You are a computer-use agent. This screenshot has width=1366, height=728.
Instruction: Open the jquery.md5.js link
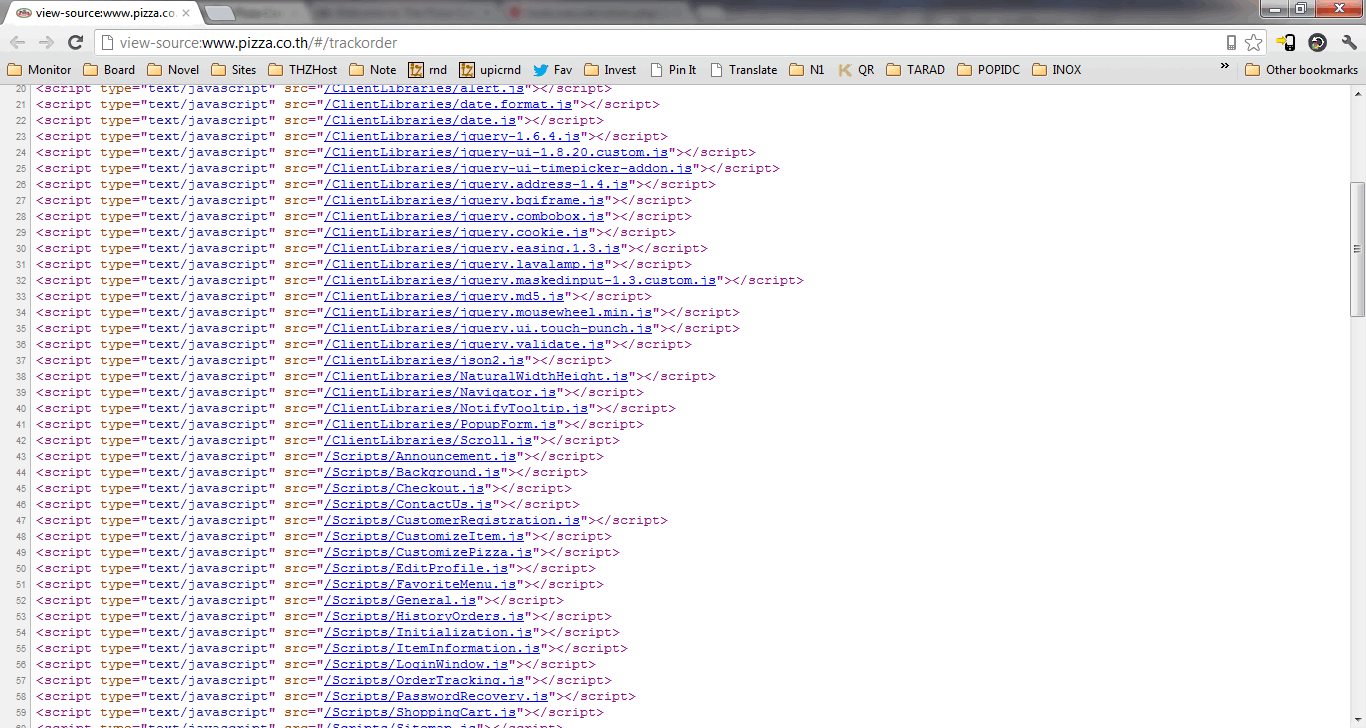(445, 296)
